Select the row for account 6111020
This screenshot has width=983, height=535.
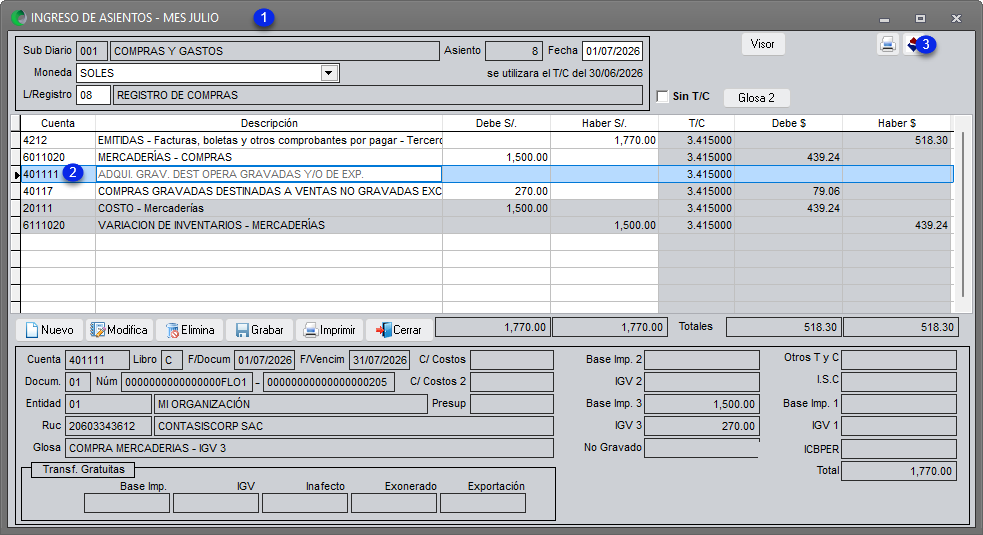click(x=486, y=225)
